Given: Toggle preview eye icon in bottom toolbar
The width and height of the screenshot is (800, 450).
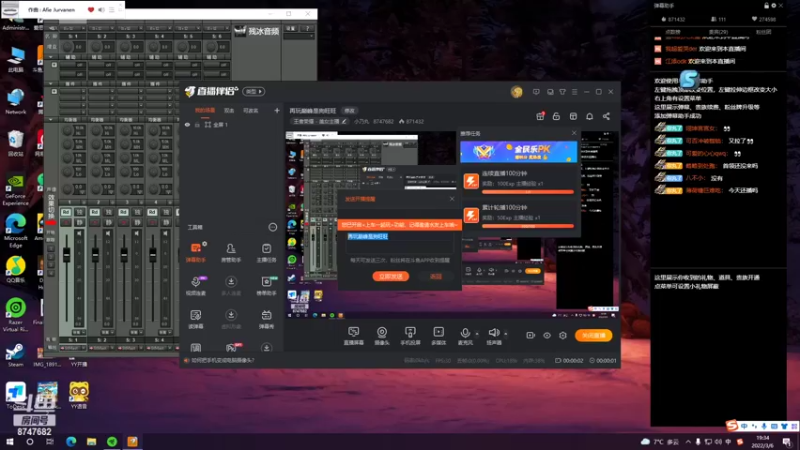Looking at the screenshot, I should pyautogui.click(x=546, y=335).
